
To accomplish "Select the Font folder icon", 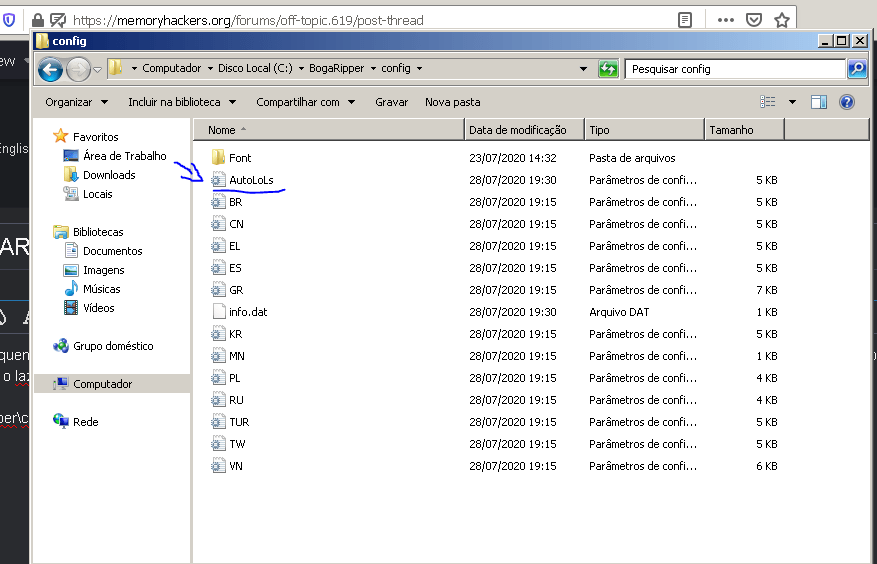I will 218,157.
